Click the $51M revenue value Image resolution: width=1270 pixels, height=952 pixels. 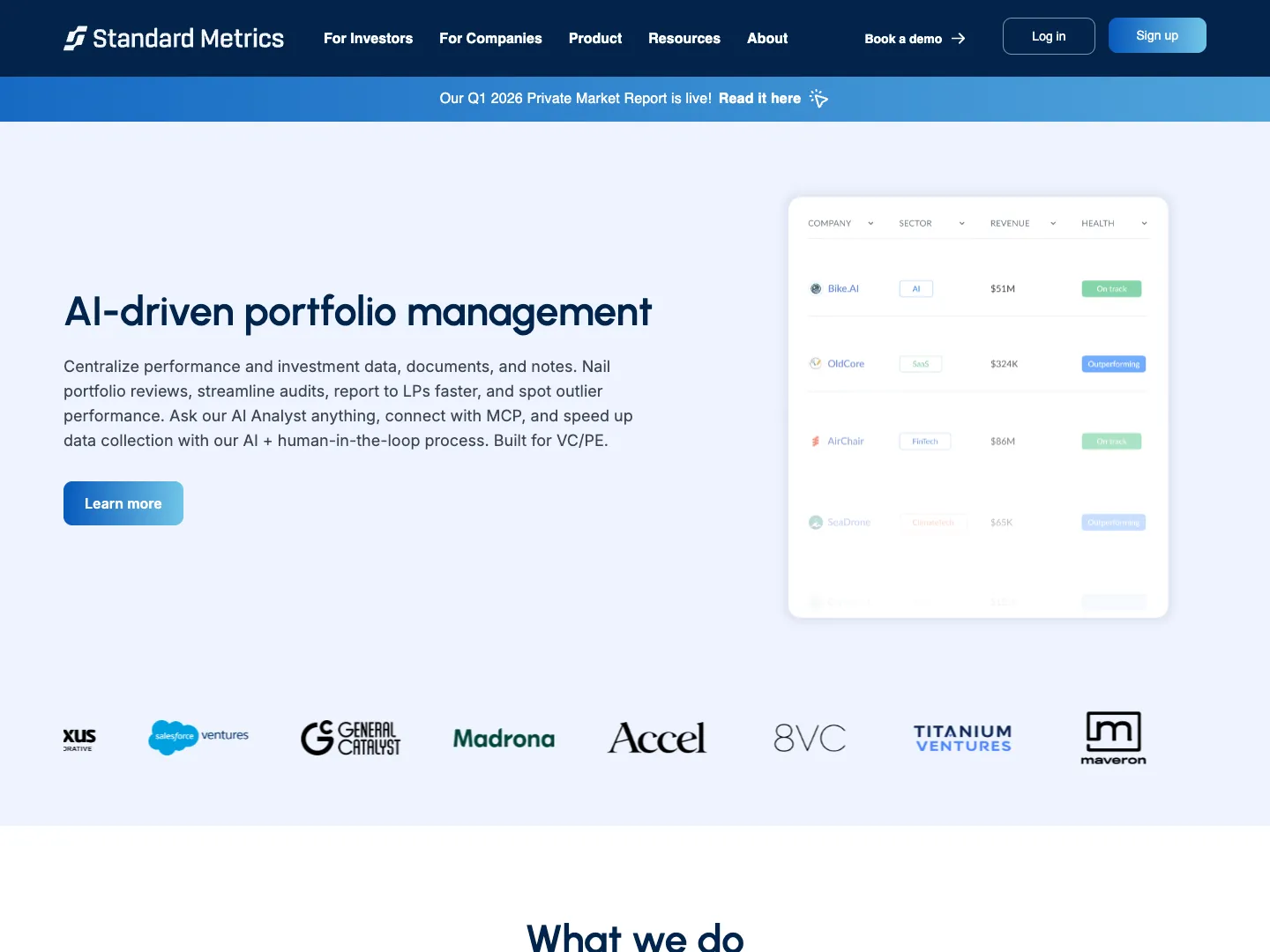[1003, 289]
